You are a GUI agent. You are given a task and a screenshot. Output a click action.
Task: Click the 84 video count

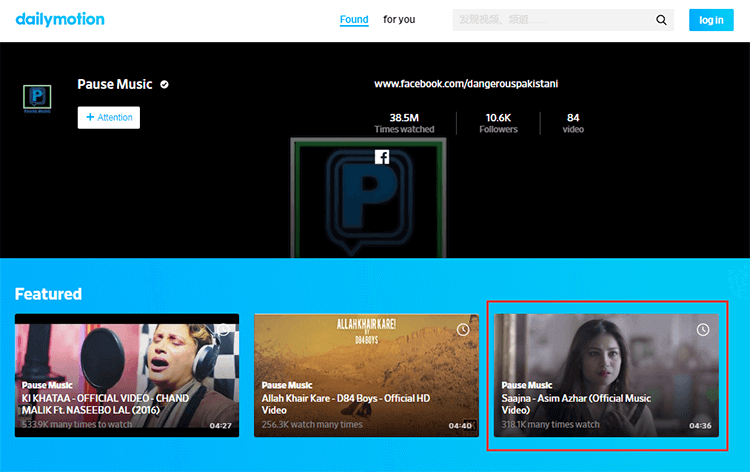[573, 123]
